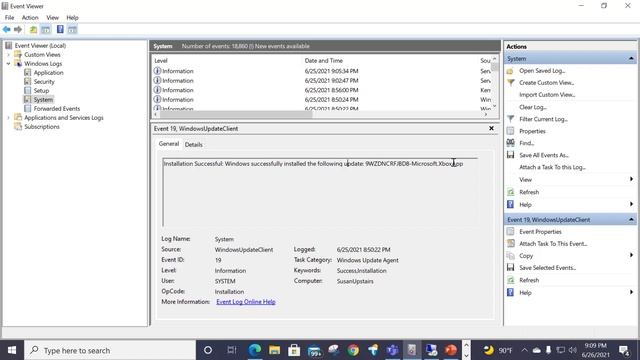Image resolution: width=640 pixels, height=360 pixels.
Task: Select the Security log in tree
Action: coord(44,82)
